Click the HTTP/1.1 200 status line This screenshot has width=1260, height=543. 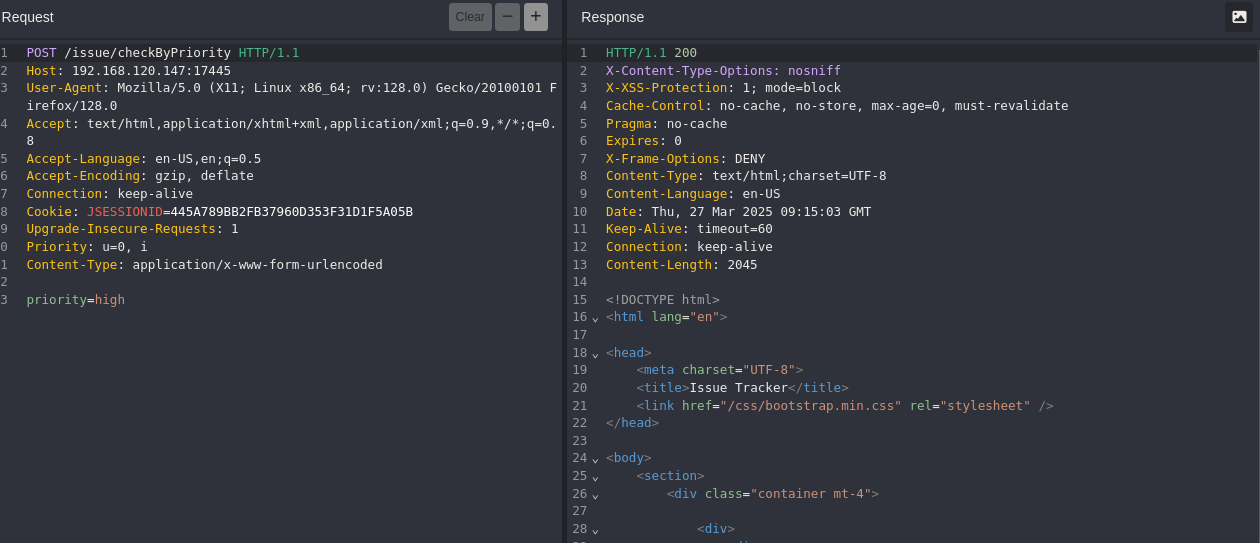pos(651,53)
